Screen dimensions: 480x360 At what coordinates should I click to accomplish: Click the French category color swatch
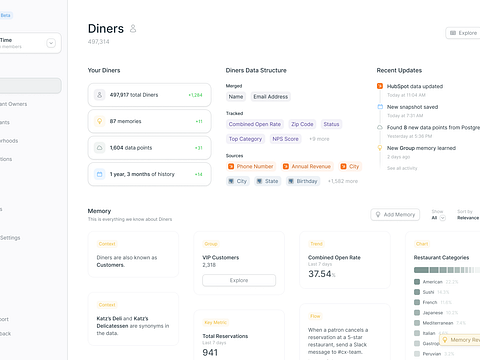417,302
